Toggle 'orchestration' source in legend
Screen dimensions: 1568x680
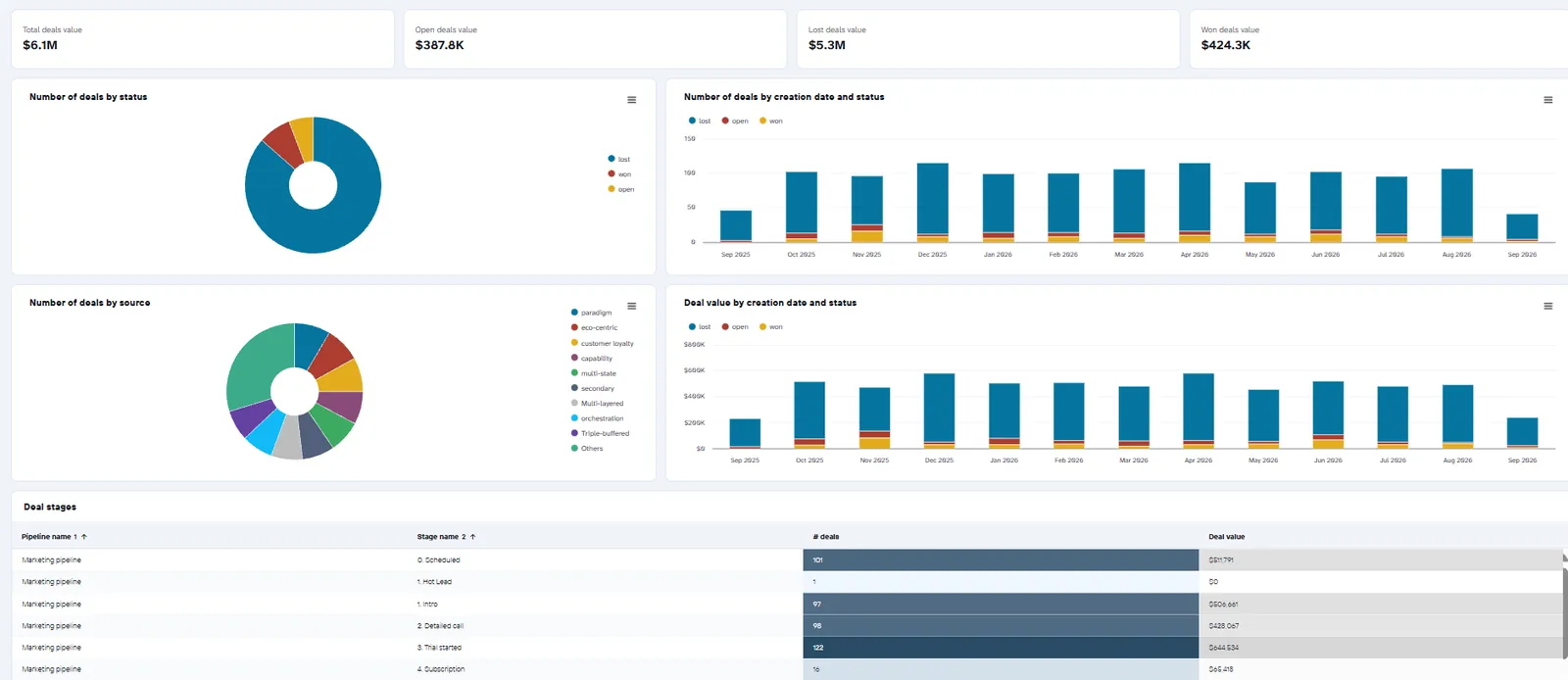point(597,418)
